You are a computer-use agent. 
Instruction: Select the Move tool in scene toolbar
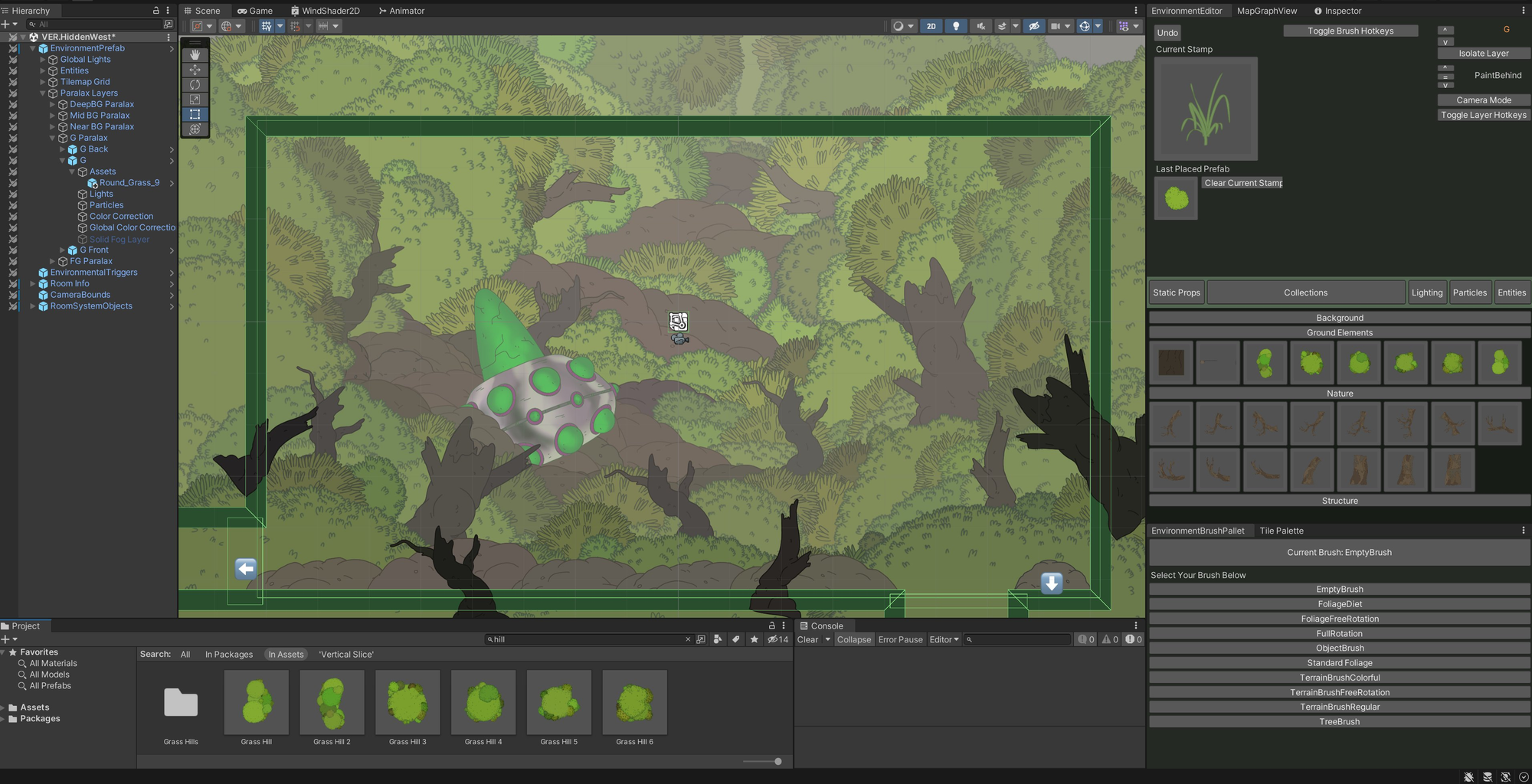(x=195, y=70)
